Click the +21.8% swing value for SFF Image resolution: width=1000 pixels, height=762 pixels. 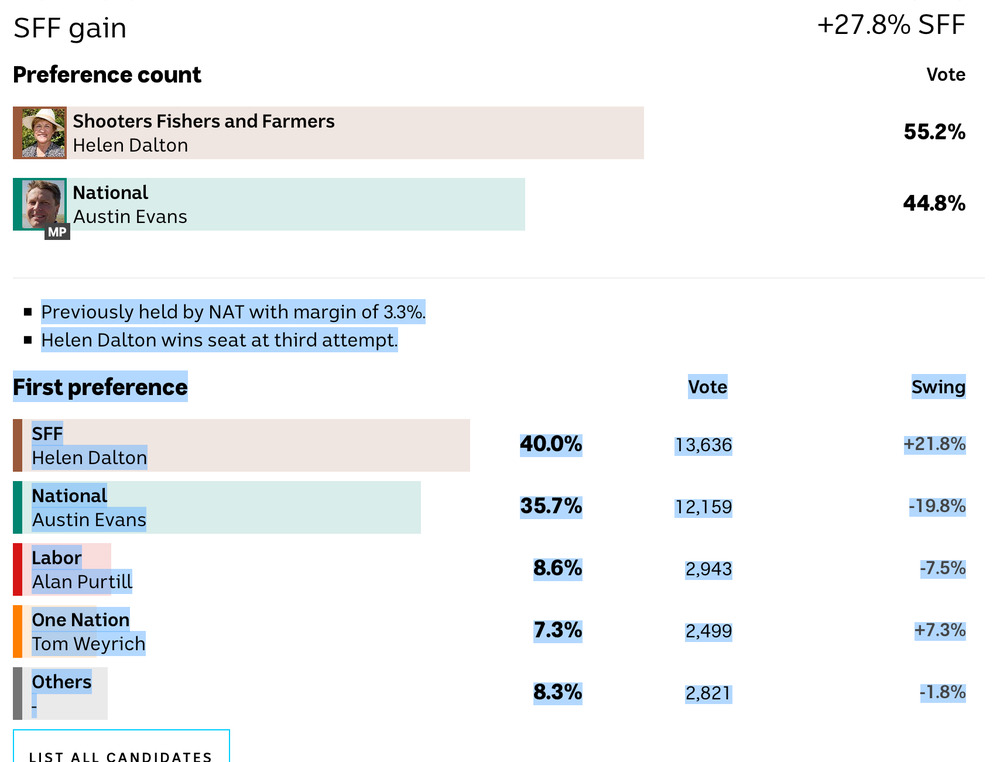[934, 444]
